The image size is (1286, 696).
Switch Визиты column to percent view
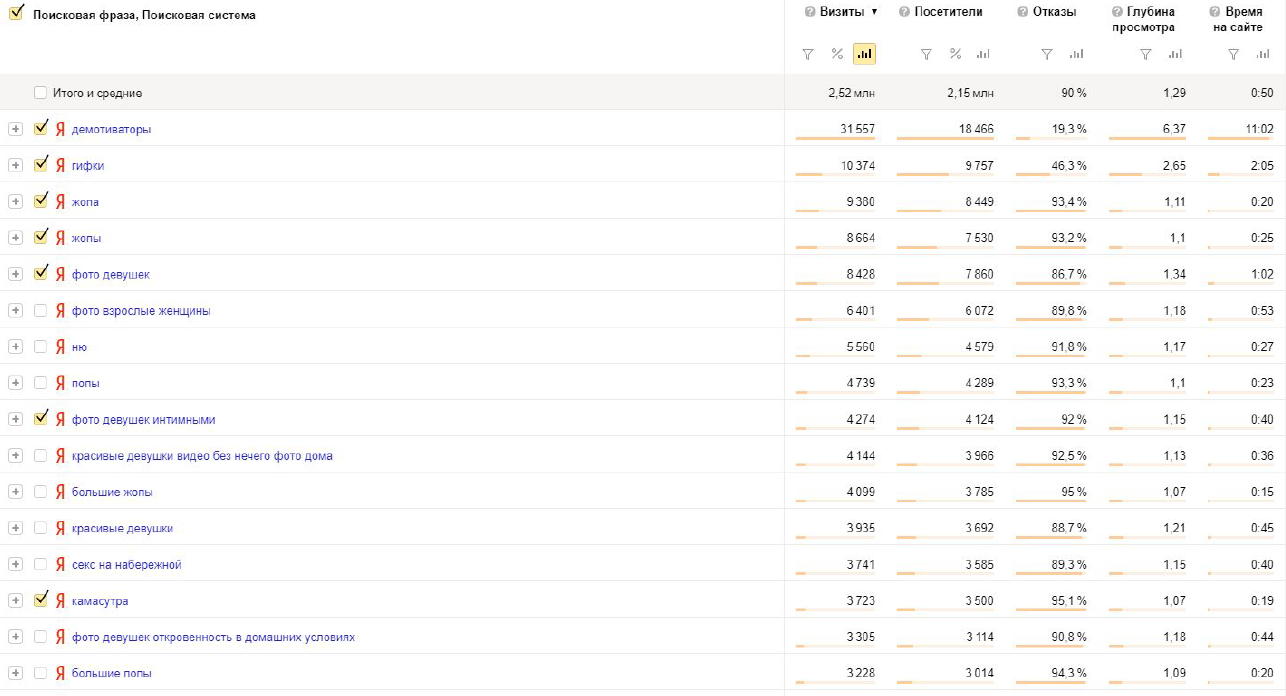837,54
